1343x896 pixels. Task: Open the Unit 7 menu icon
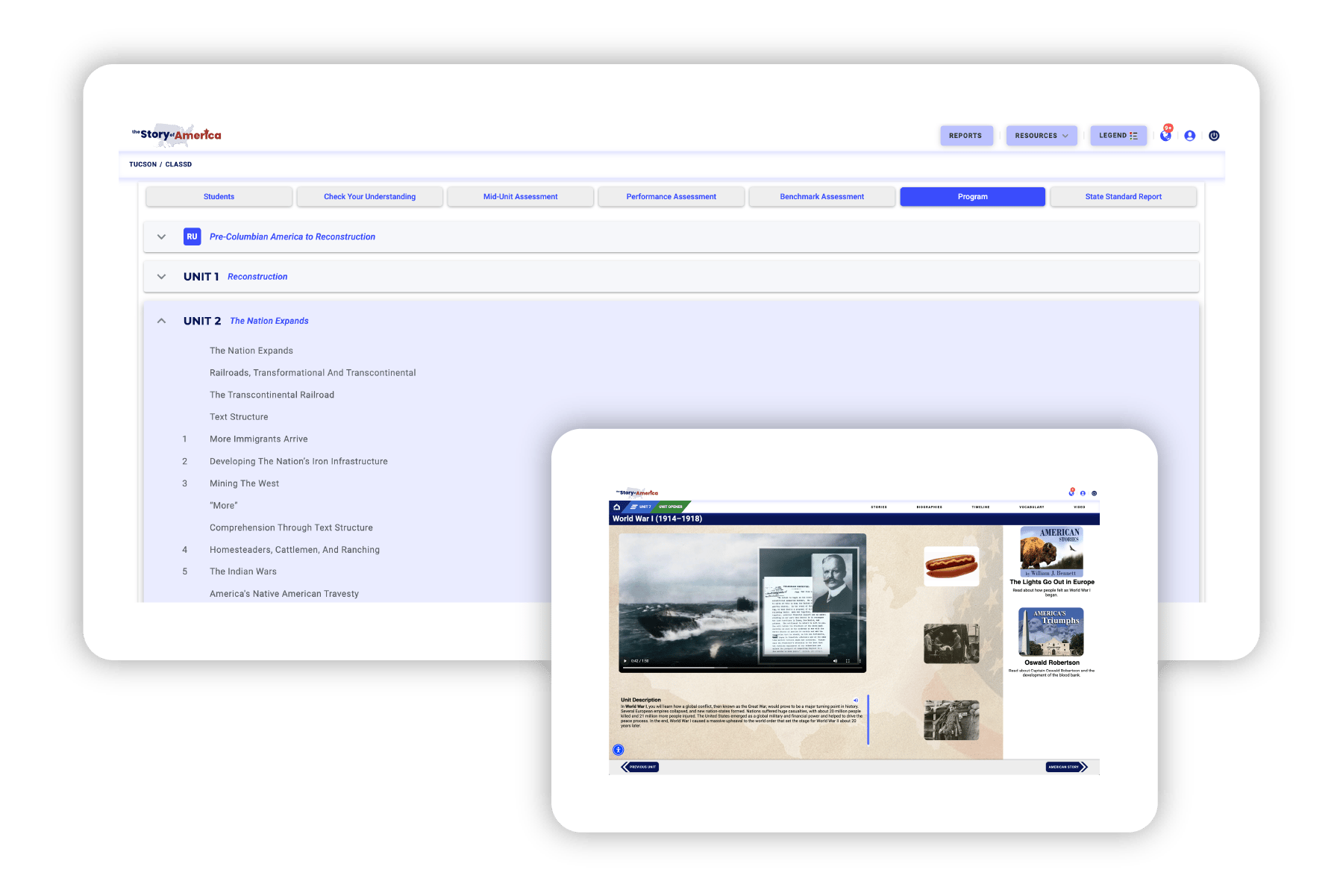633,506
